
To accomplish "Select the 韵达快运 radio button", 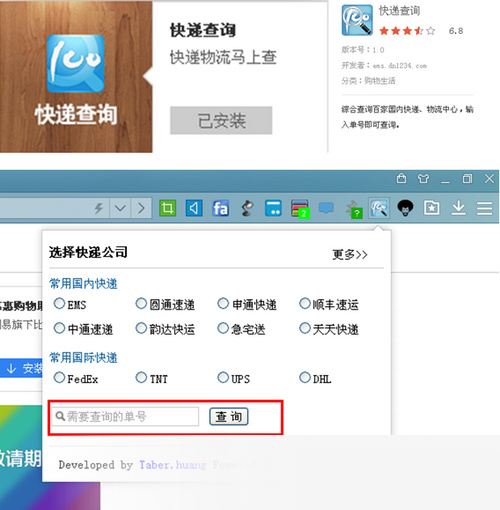I will 141,328.
